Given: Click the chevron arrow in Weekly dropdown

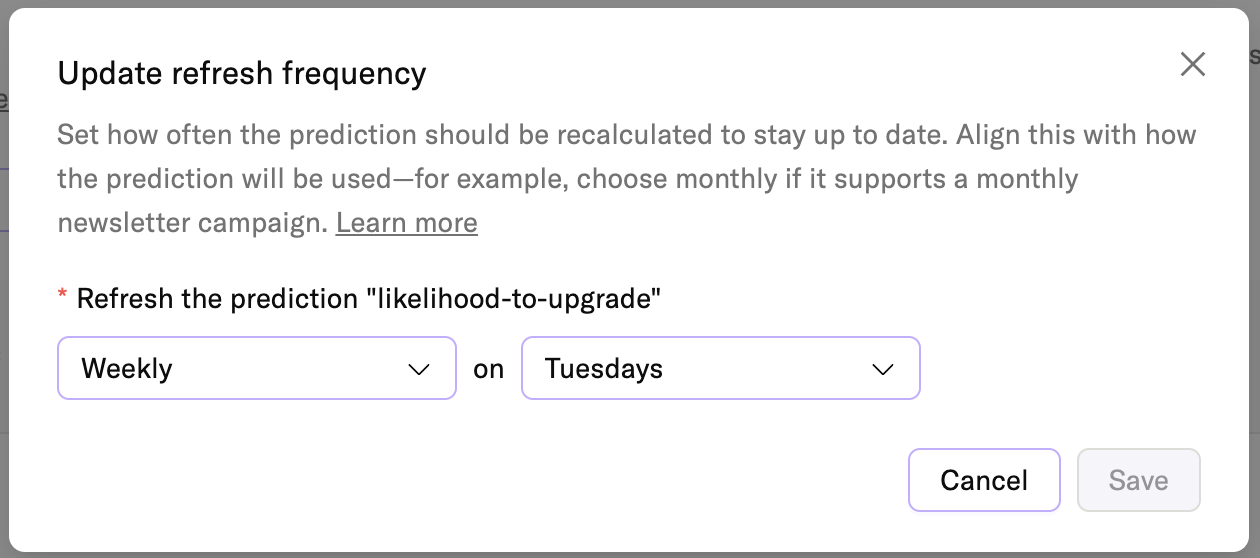Looking at the screenshot, I should point(419,370).
